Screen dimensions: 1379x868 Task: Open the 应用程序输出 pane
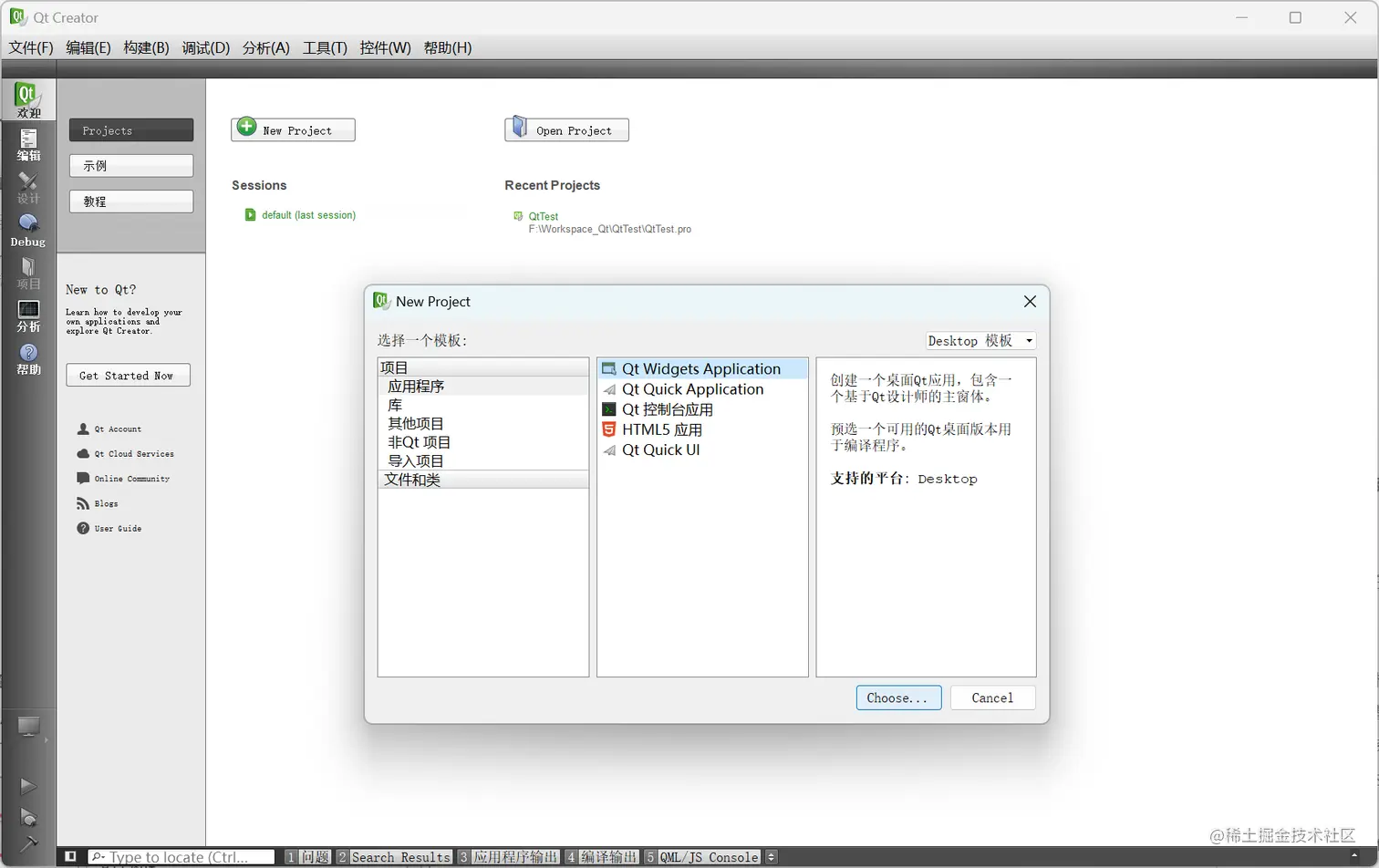click(x=508, y=857)
